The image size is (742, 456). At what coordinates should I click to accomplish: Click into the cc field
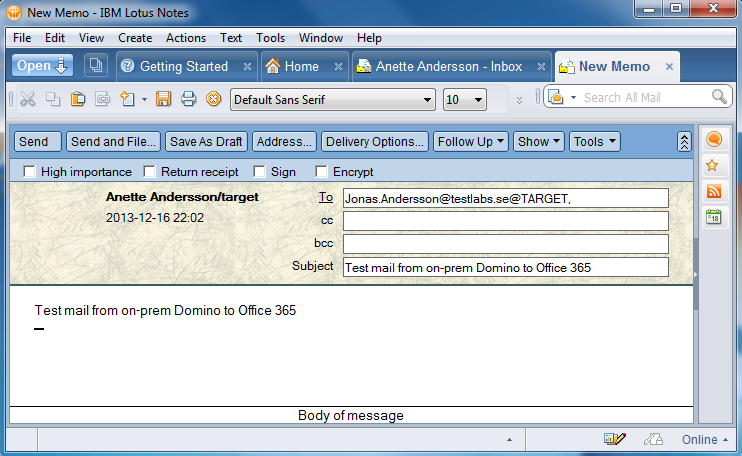(505, 221)
